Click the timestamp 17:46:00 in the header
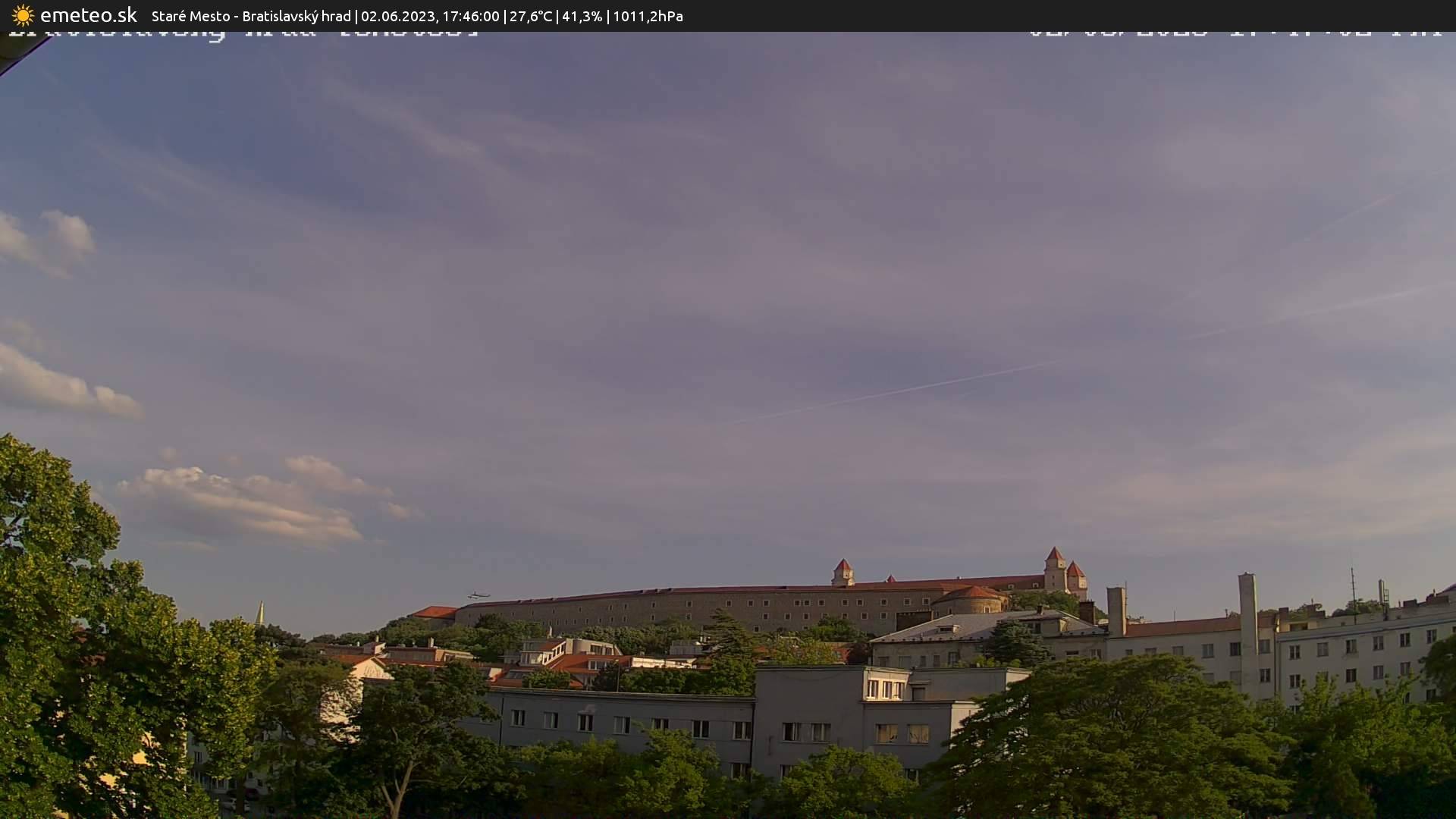 pos(472,16)
